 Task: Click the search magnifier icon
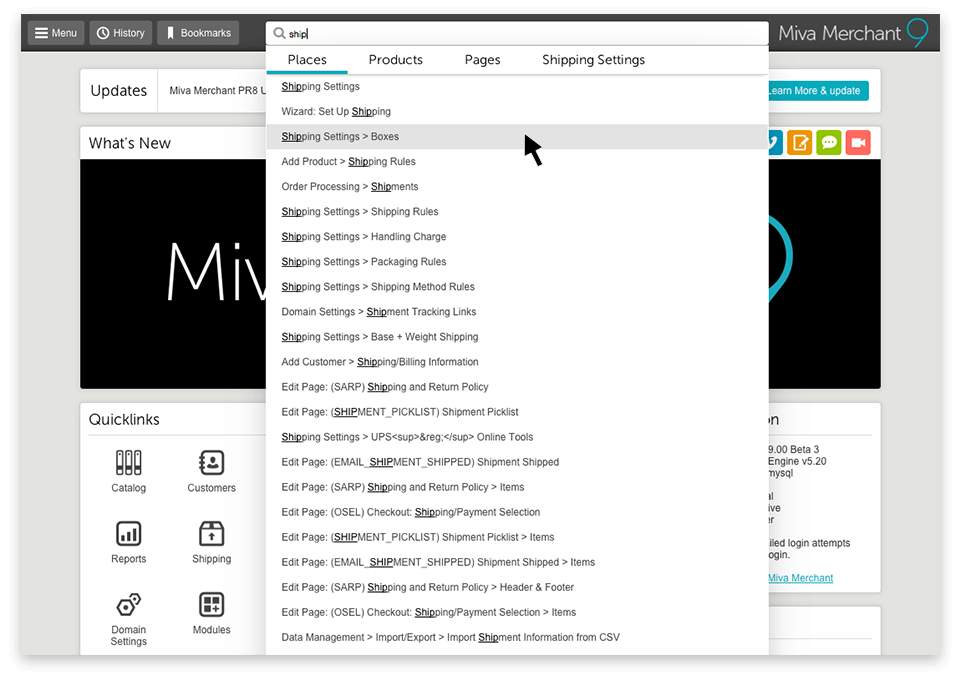coord(279,33)
